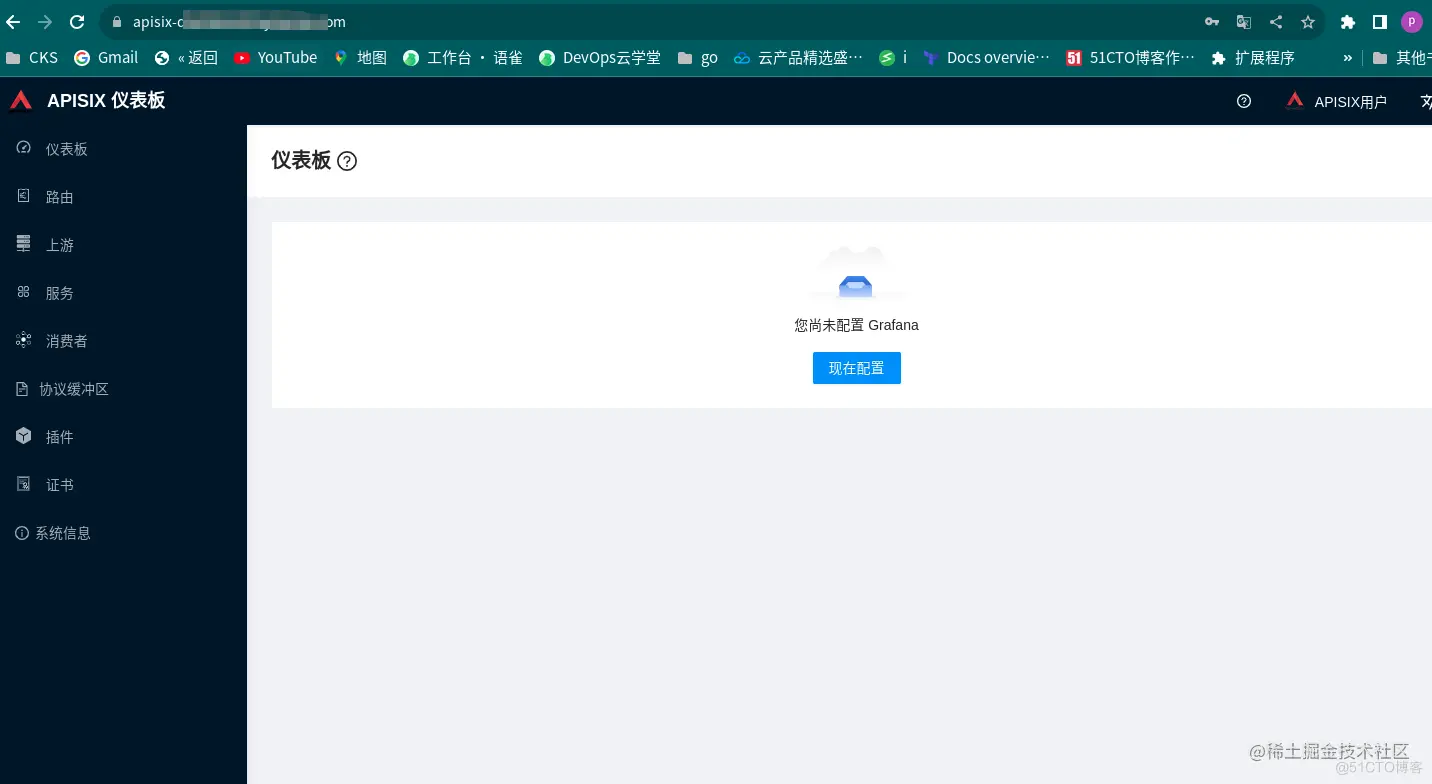Select 上游 in the sidebar
This screenshot has height=784, width=1432.
[123, 245]
